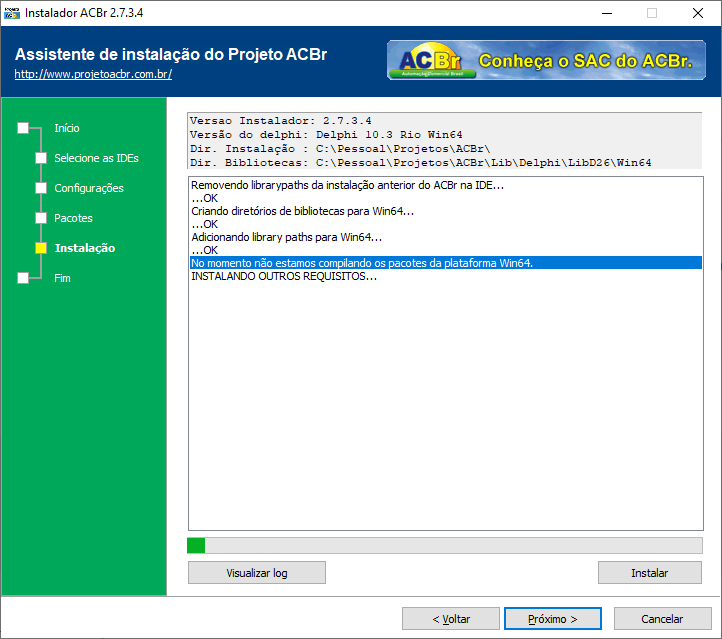Select the Selecione as IDEs step marker

click(41, 158)
